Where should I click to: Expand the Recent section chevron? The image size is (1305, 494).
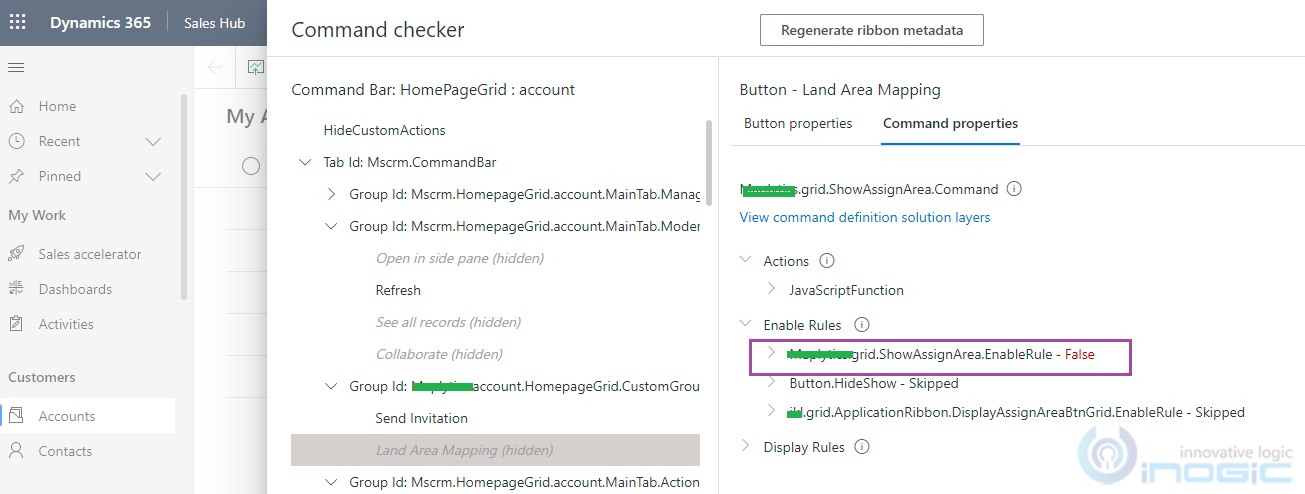153,141
